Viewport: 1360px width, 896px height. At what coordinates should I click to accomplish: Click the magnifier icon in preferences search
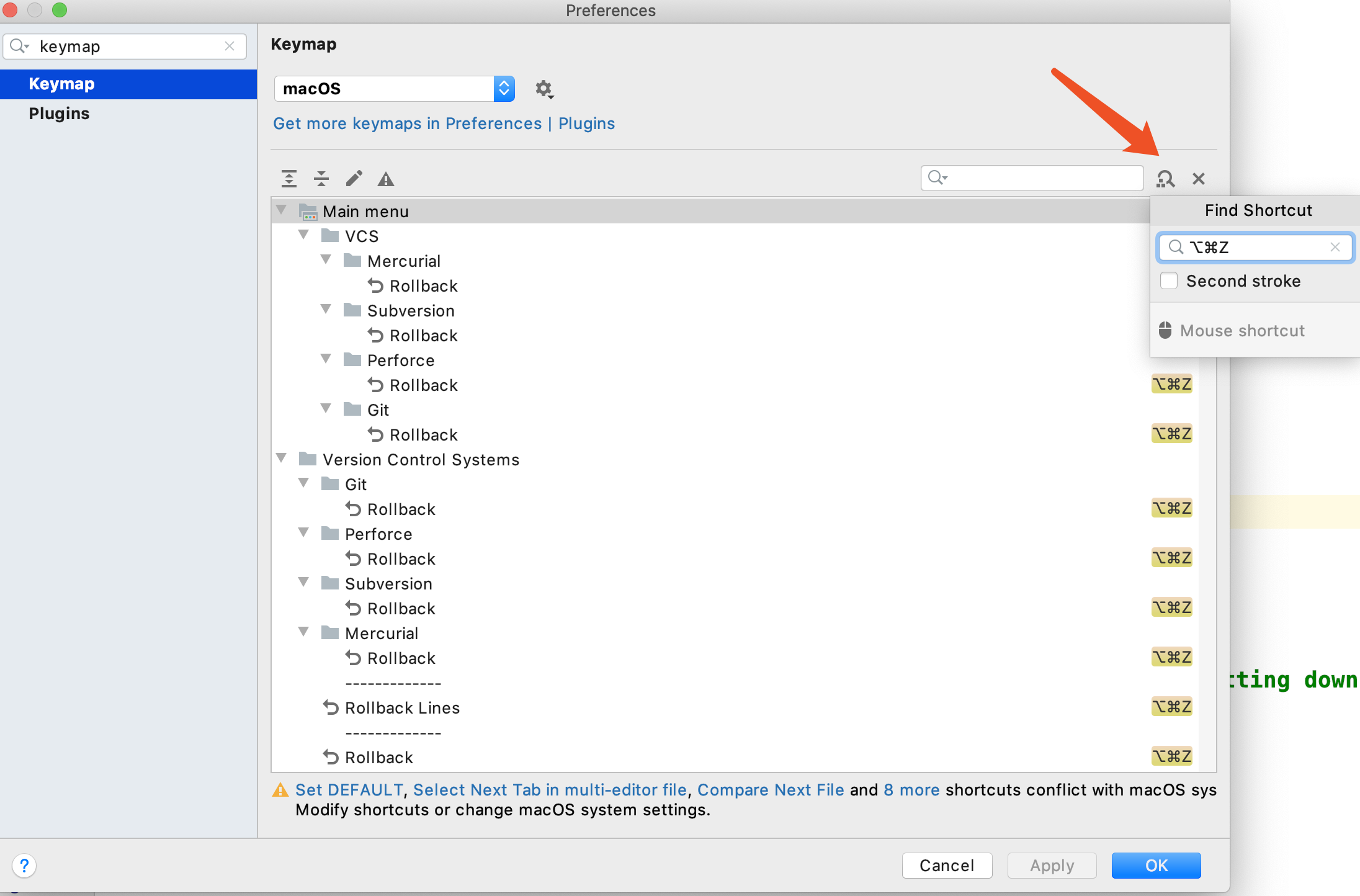pyautogui.click(x=19, y=46)
